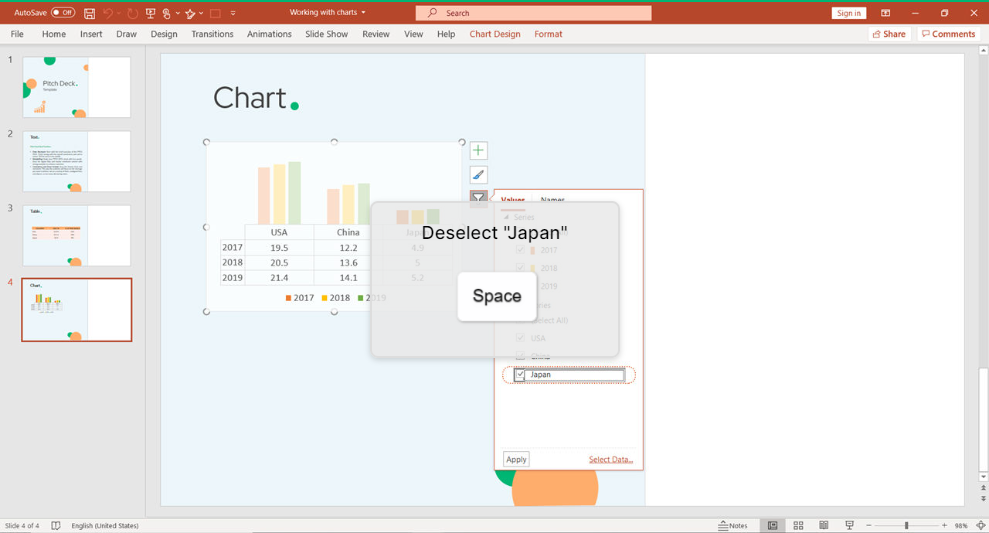Open the View tab
Viewport: 989px width, 533px height.
pos(414,34)
